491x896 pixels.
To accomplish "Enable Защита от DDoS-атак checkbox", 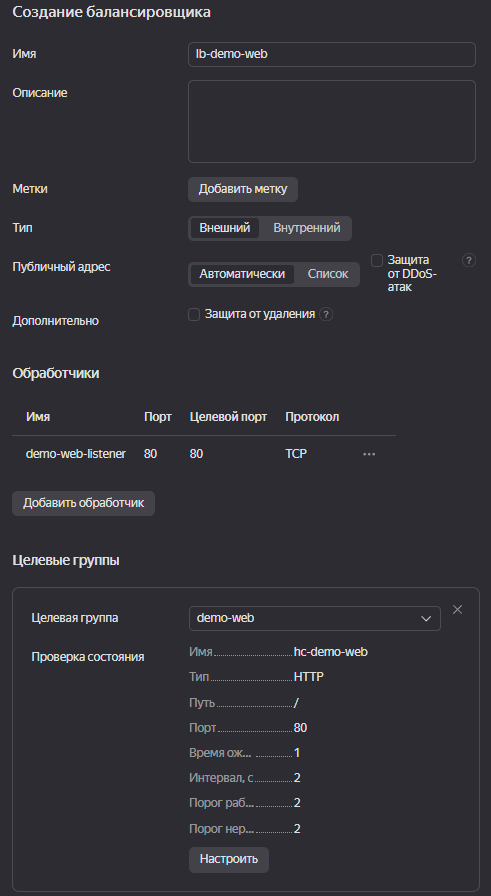I will tap(377, 261).
